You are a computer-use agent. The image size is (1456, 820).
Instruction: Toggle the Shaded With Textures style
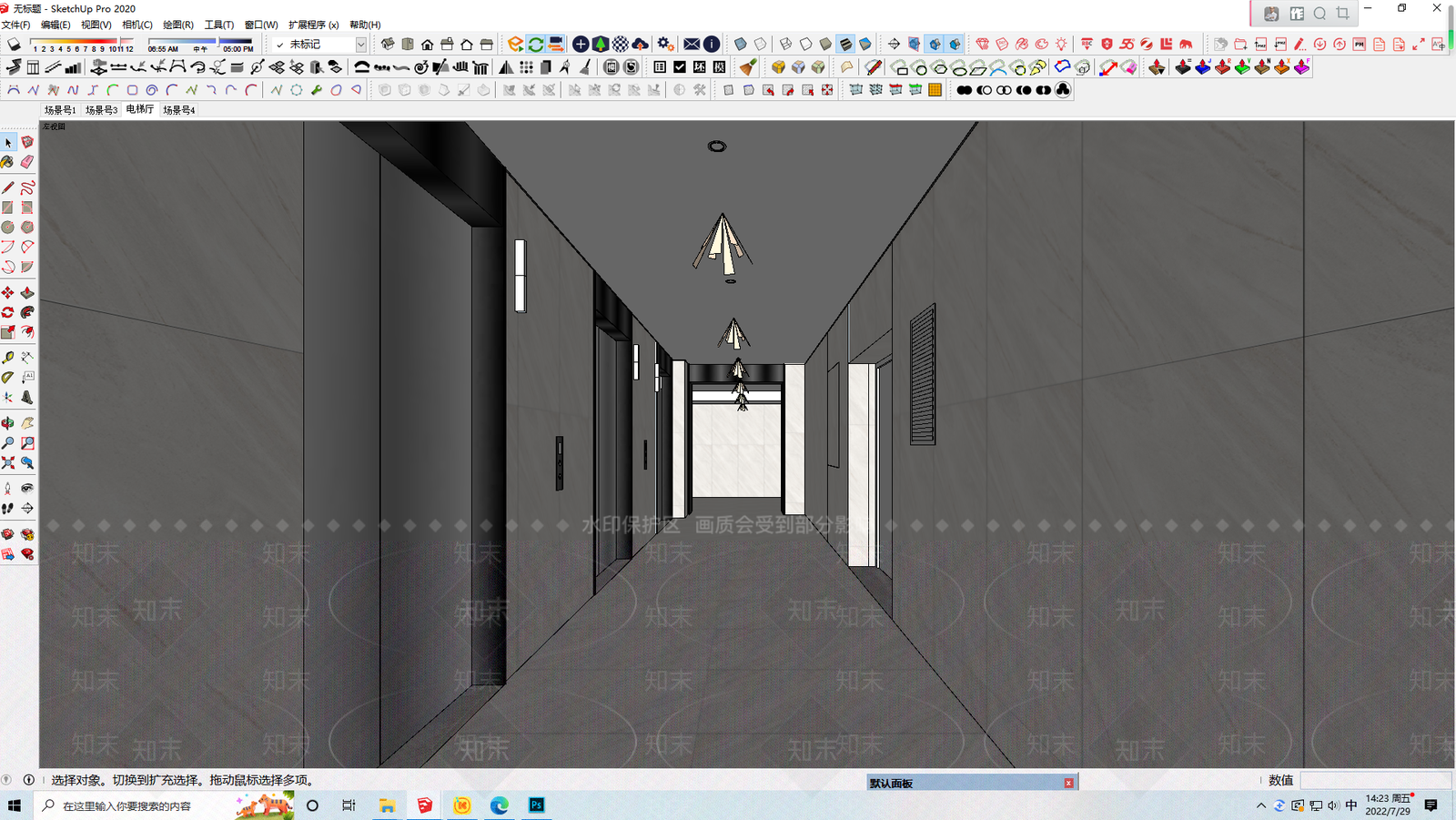click(x=845, y=44)
